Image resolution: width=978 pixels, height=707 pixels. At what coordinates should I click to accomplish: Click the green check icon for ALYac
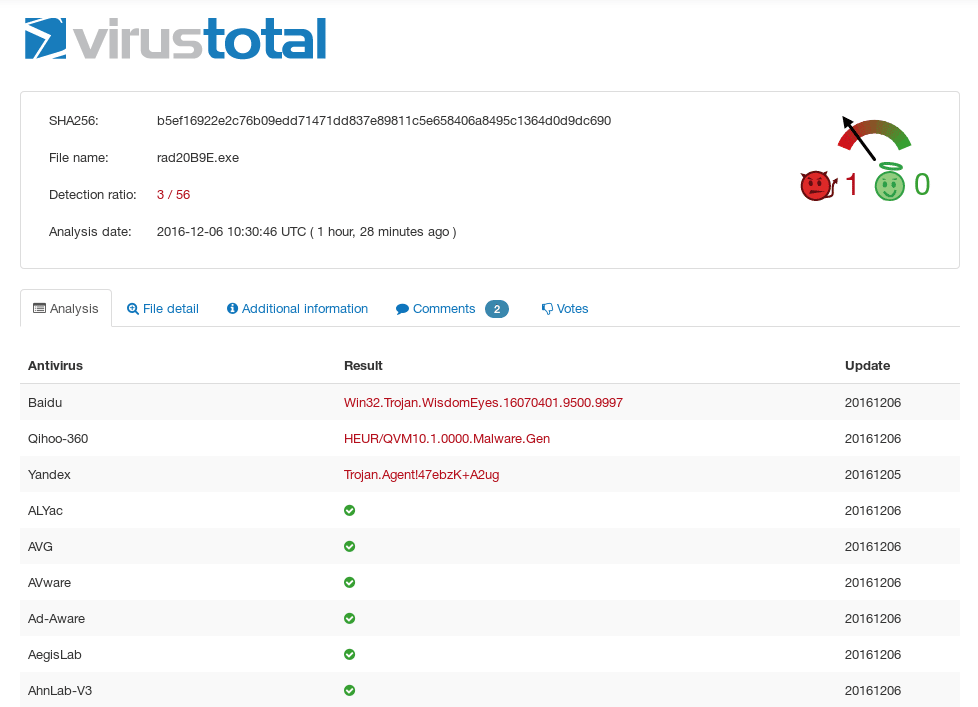click(349, 511)
